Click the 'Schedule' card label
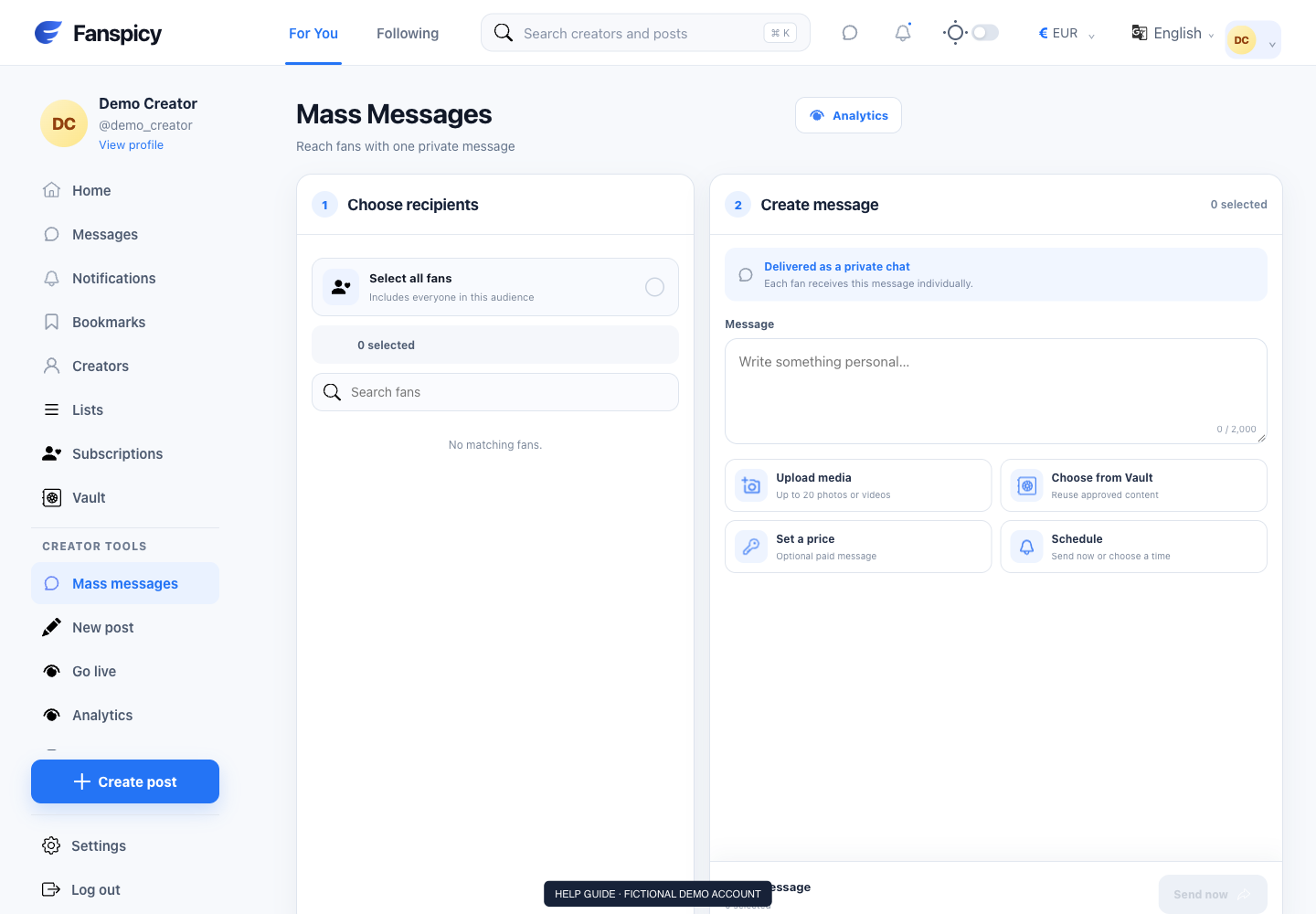The width and height of the screenshot is (1316, 914). tap(1077, 539)
